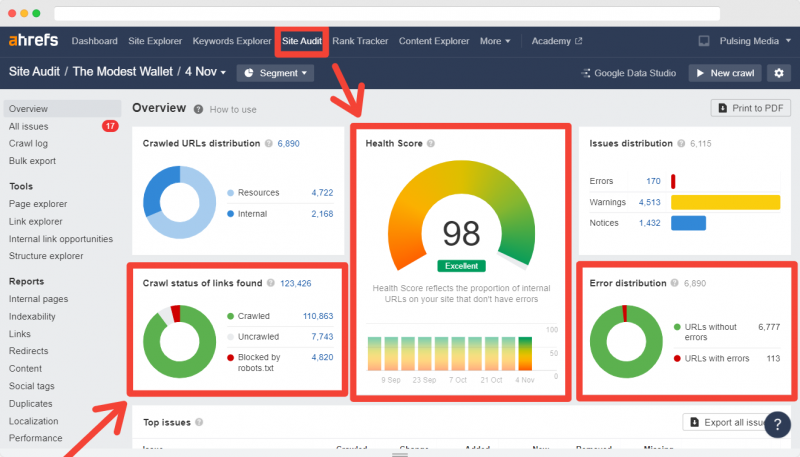This screenshot has height=457, width=800.
Task: Click the New crawl button
Action: click(725, 73)
